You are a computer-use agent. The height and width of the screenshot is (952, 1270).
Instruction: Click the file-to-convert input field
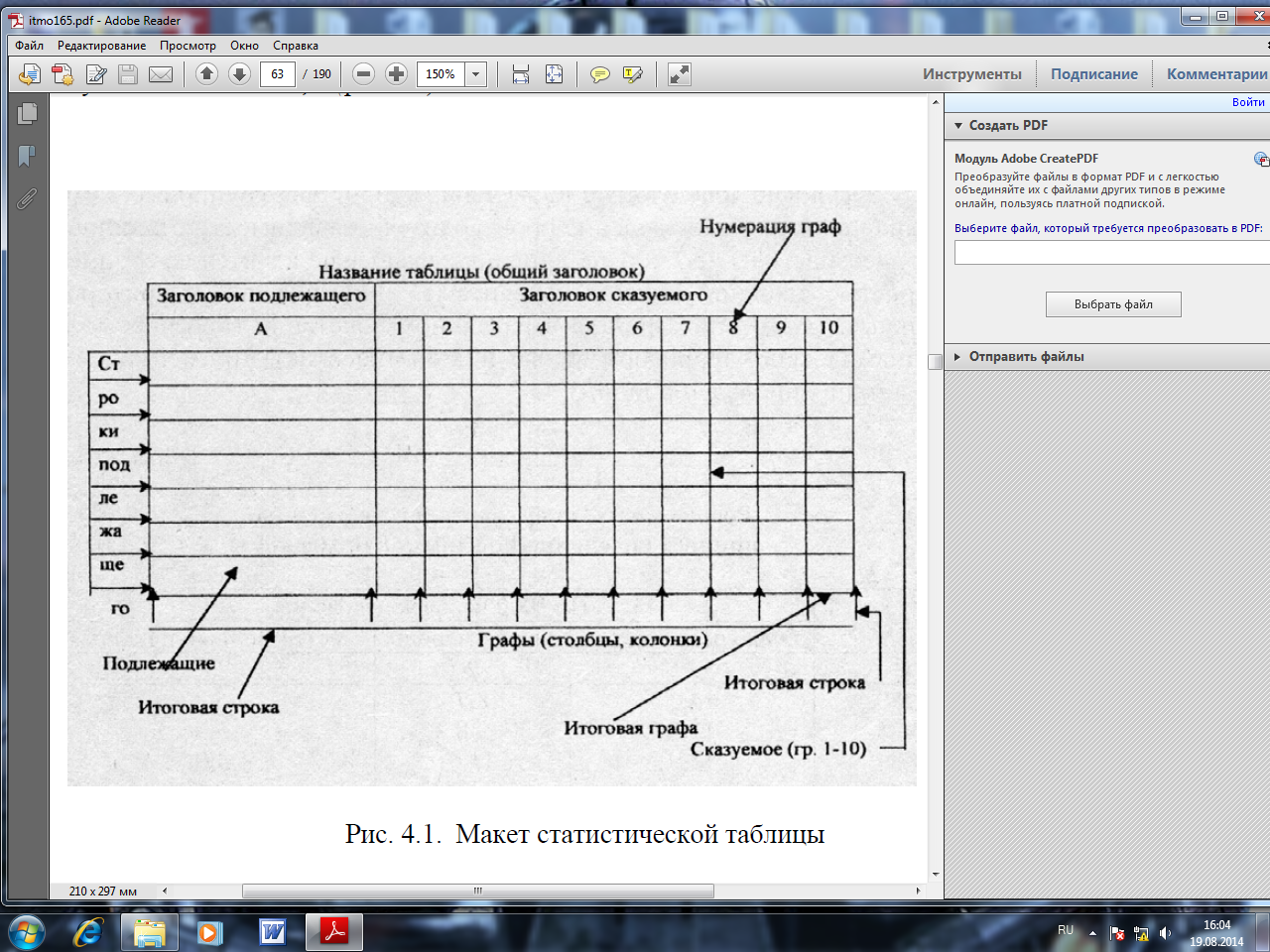click(x=1112, y=253)
